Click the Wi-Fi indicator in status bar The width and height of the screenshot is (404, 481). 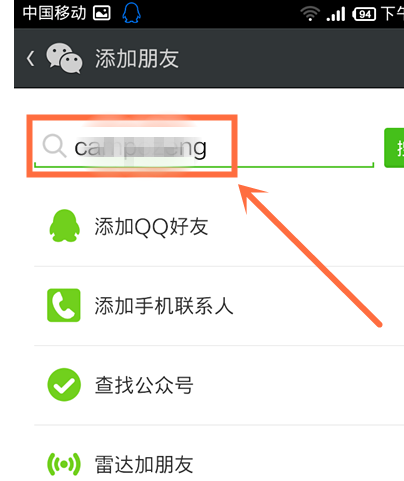[310, 14]
